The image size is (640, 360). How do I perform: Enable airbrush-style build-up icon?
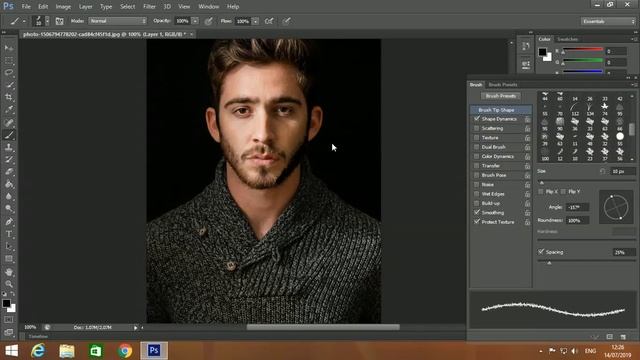(269, 21)
